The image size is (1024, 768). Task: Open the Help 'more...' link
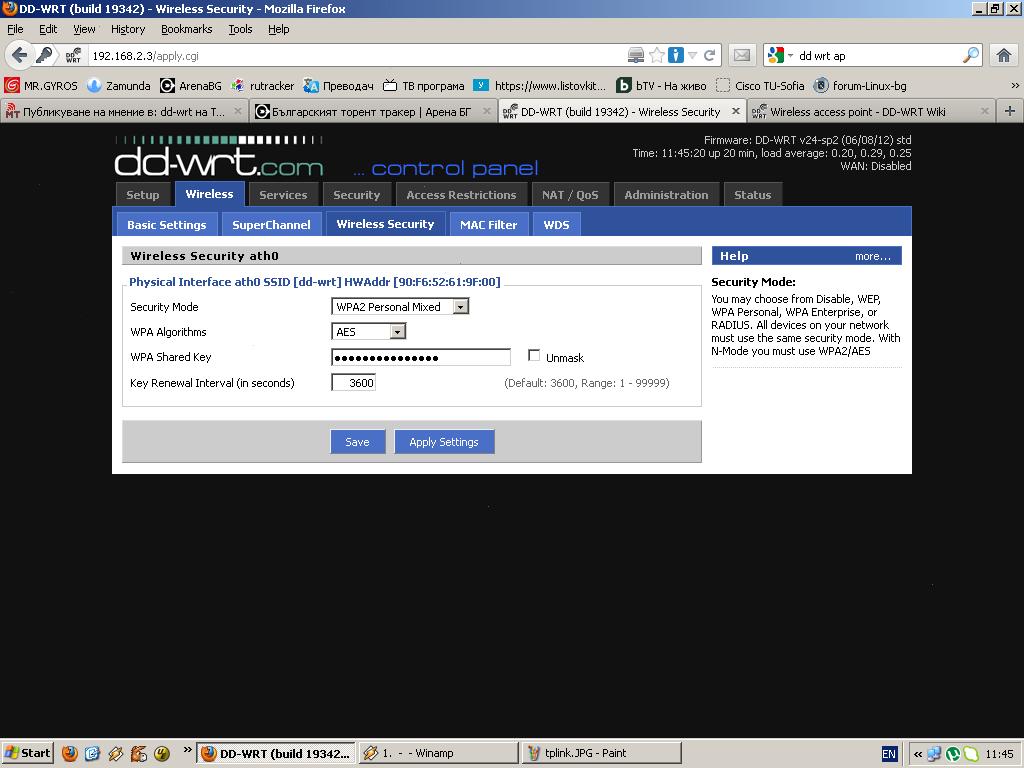pyautogui.click(x=872, y=257)
